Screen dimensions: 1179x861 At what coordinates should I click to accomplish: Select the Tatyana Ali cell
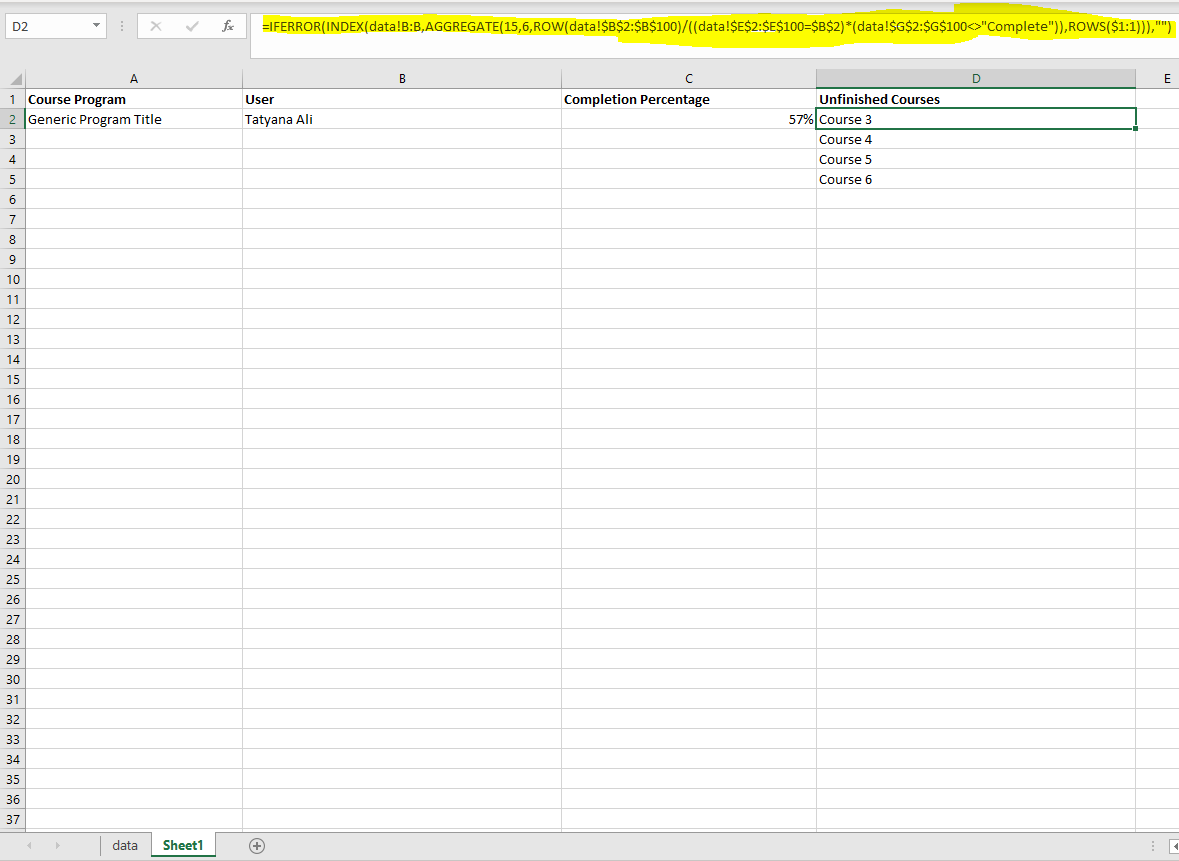pos(402,120)
